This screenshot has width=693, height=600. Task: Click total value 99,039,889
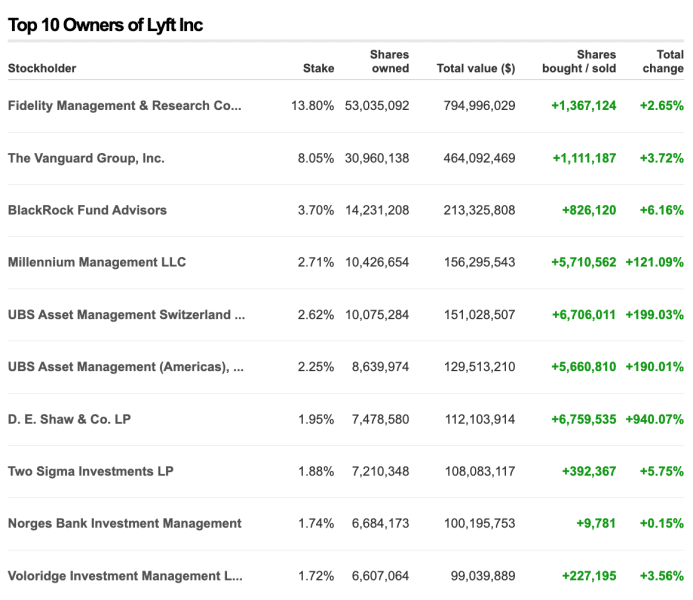(483, 576)
